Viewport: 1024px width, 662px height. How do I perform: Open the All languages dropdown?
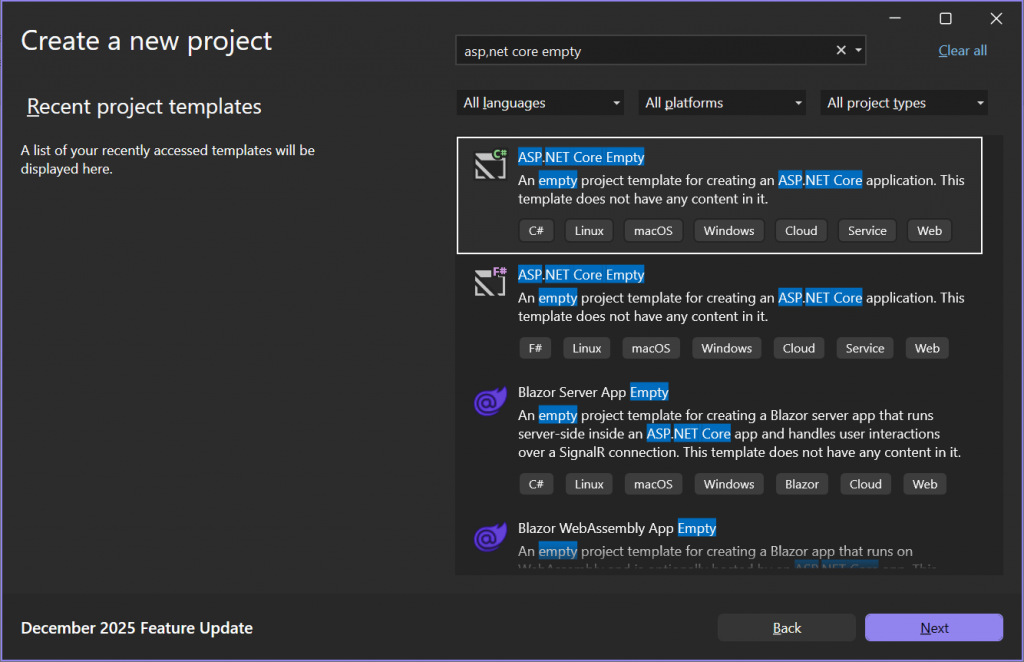(x=539, y=102)
